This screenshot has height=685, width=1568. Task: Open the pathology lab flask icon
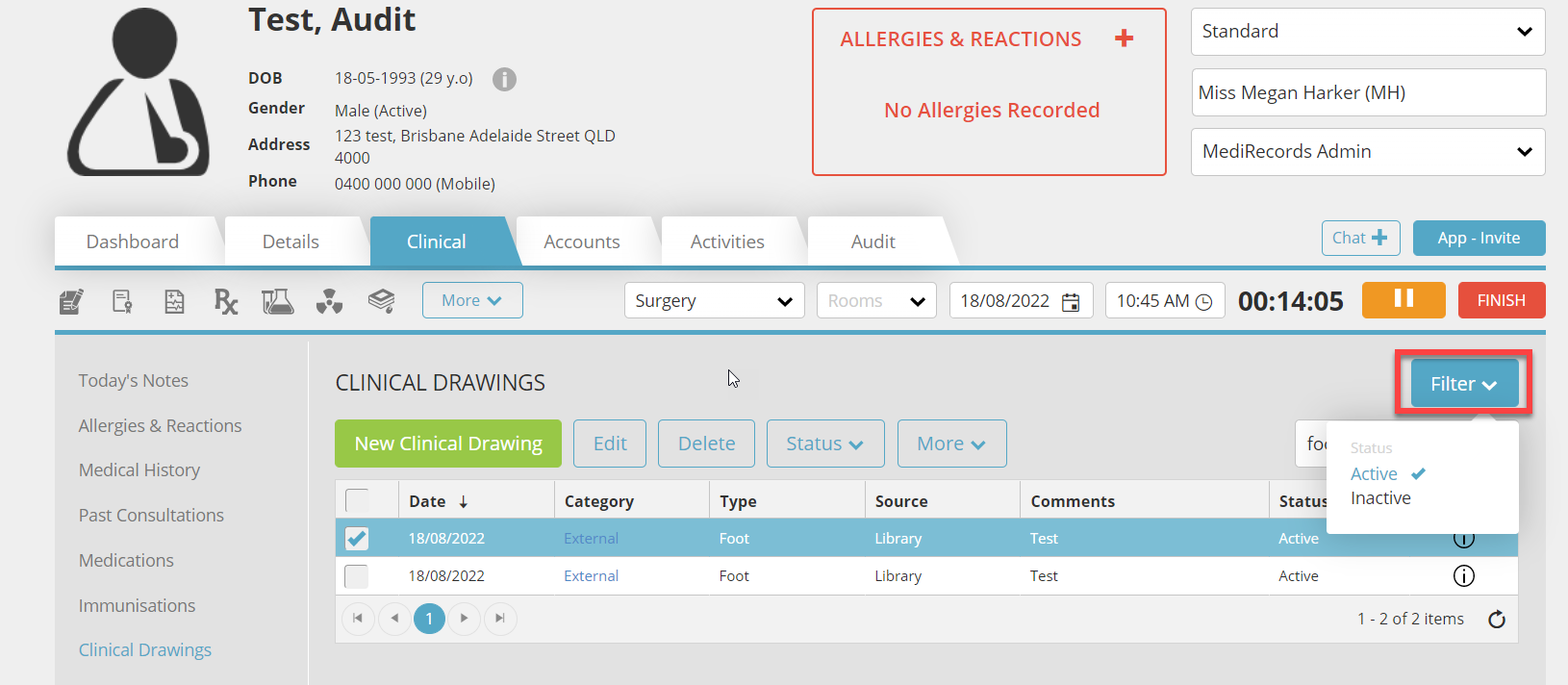pyautogui.click(x=277, y=302)
